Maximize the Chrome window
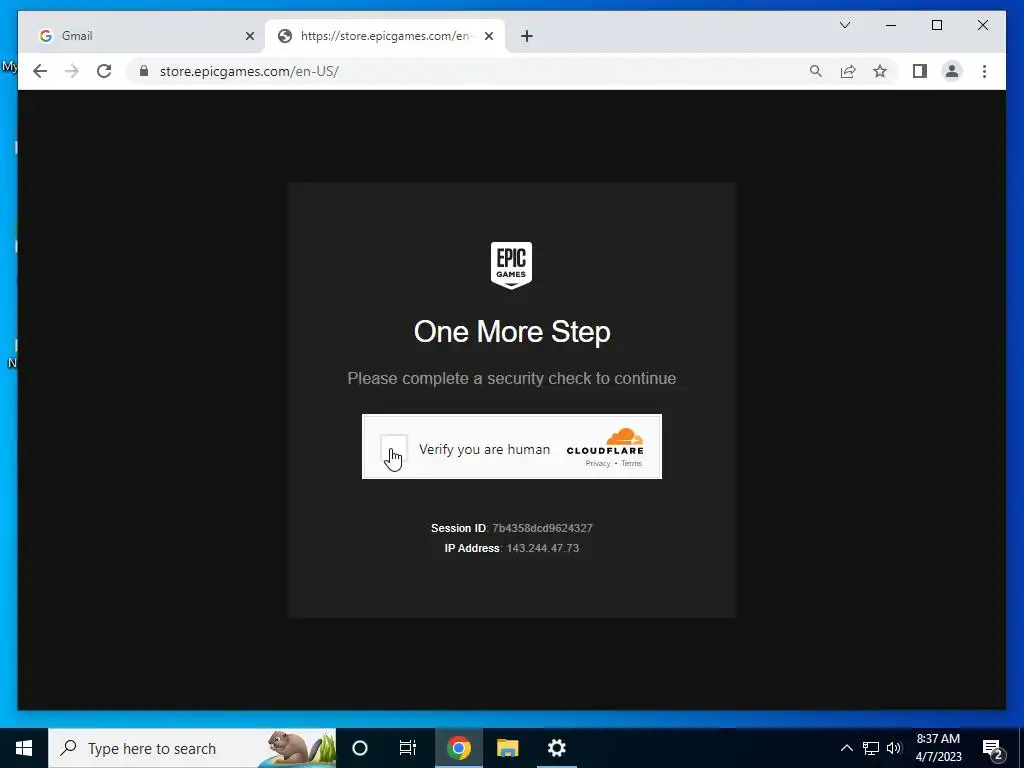The image size is (1024, 768). tap(936, 25)
